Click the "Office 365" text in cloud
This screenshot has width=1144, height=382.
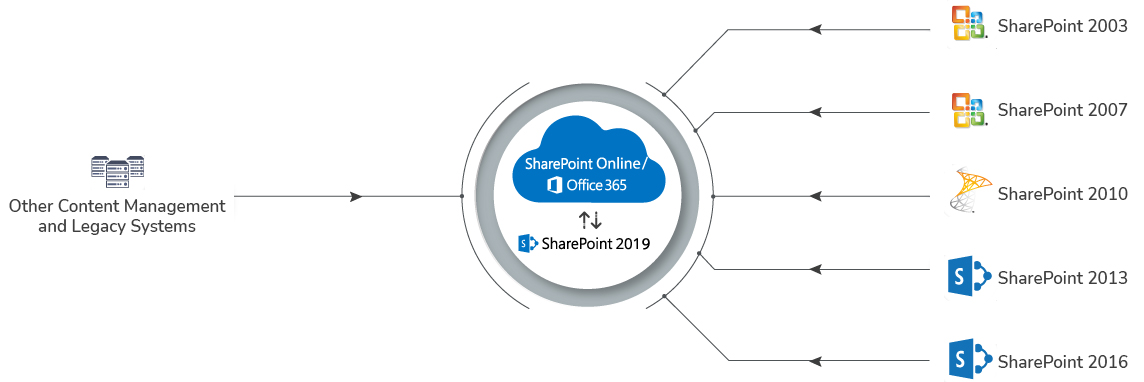(596, 185)
